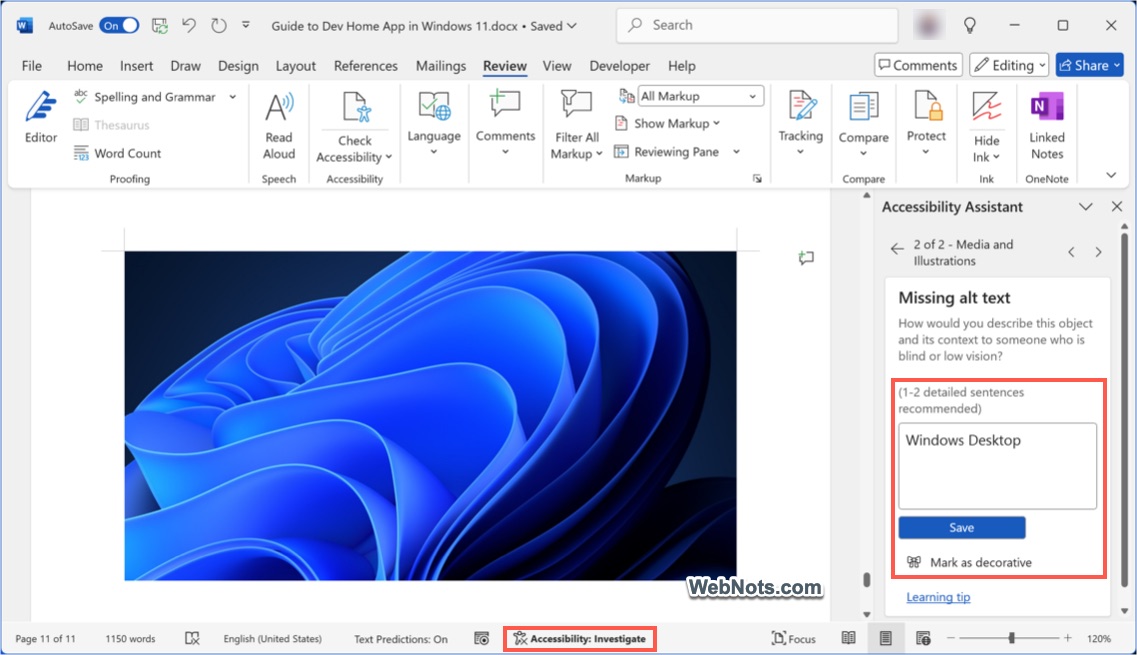
Task: Open the Compare tool
Action: [x=863, y=124]
